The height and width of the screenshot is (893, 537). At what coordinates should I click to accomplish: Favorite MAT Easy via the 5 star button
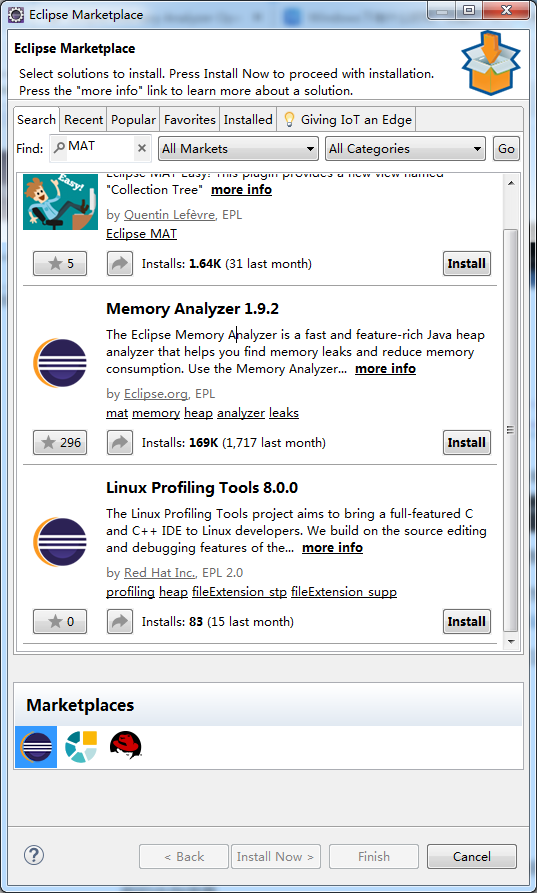[x=60, y=264]
